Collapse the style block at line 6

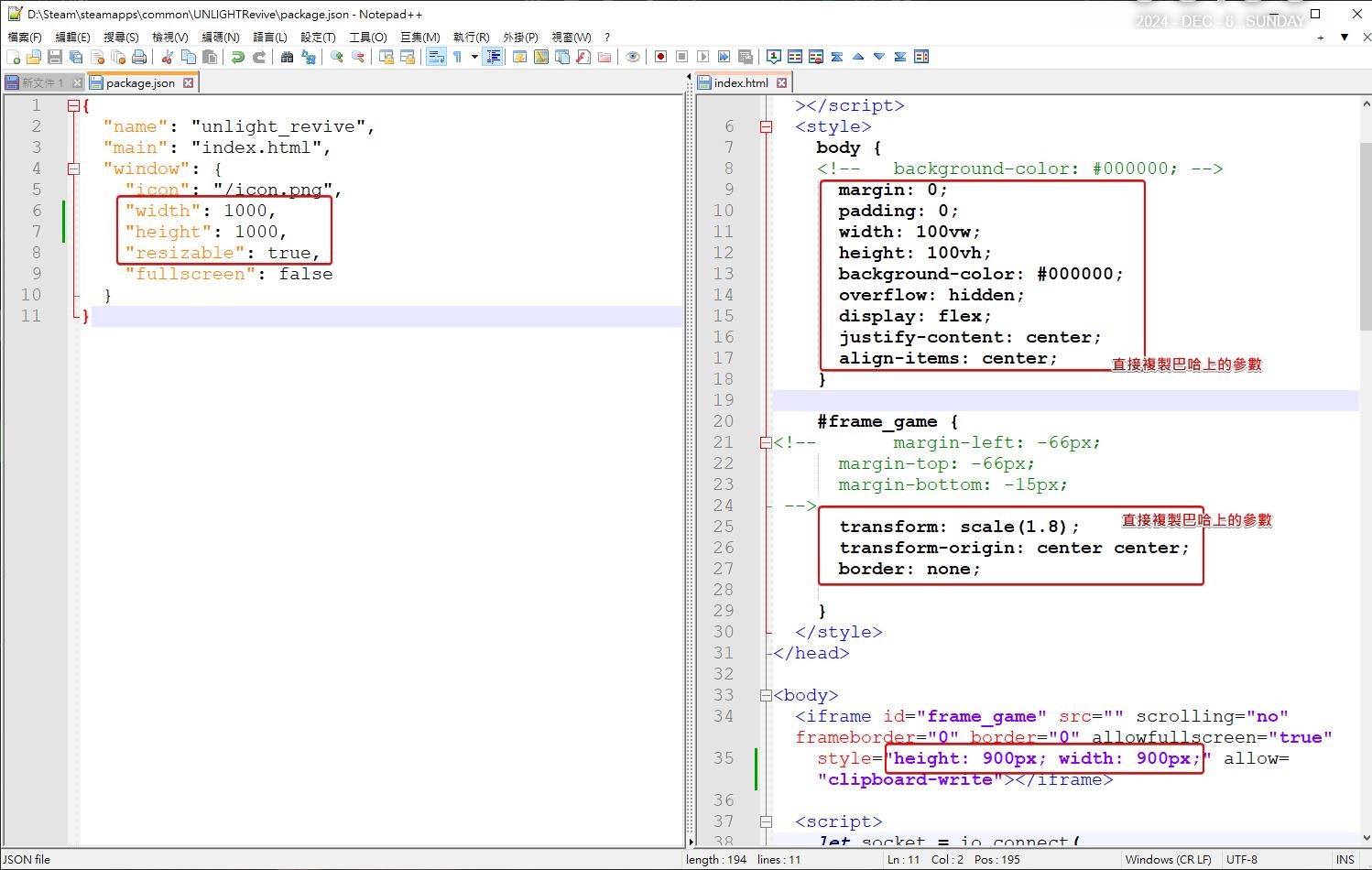point(766,126)
